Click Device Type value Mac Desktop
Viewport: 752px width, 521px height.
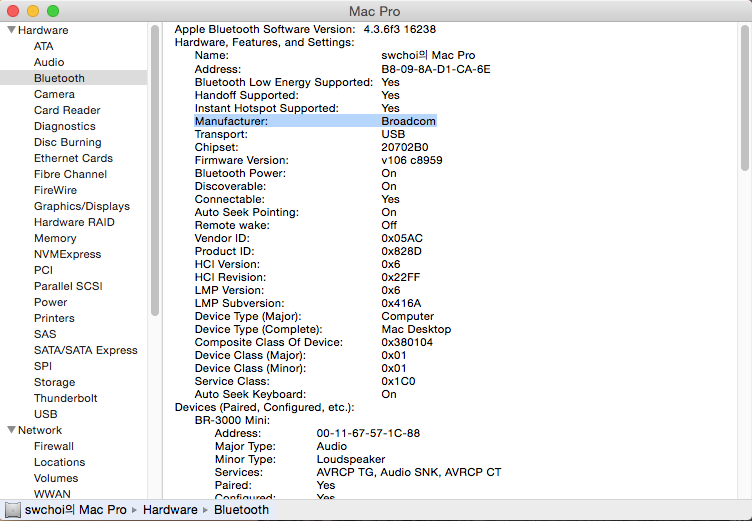416,329
